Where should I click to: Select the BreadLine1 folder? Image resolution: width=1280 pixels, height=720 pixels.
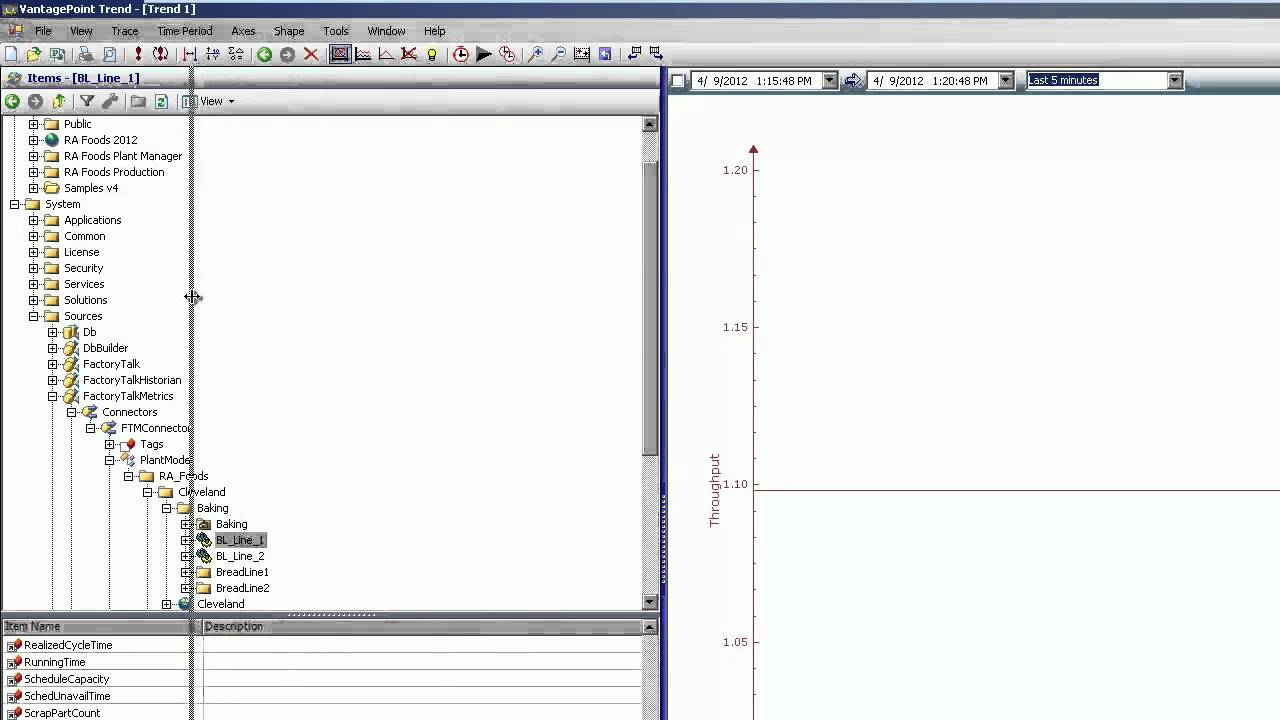point(242,572)
